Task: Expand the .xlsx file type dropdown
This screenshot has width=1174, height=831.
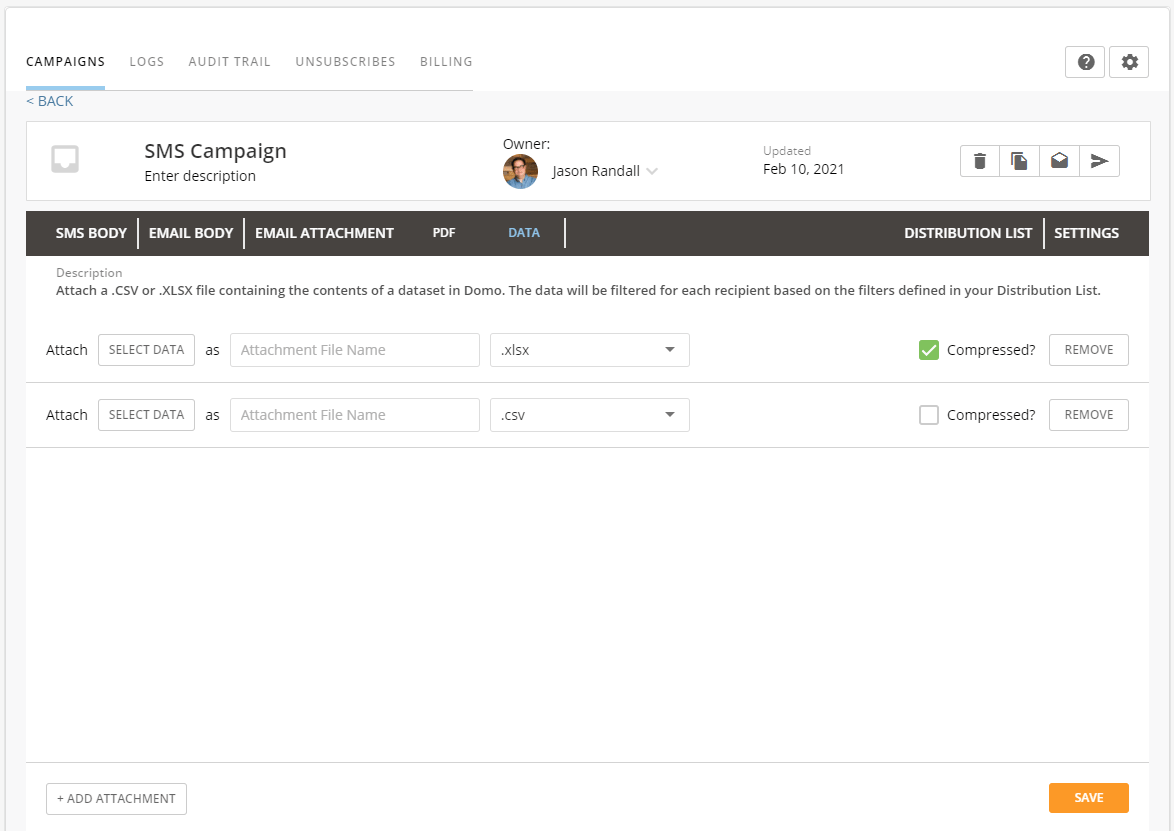Action: click(589, 350)
